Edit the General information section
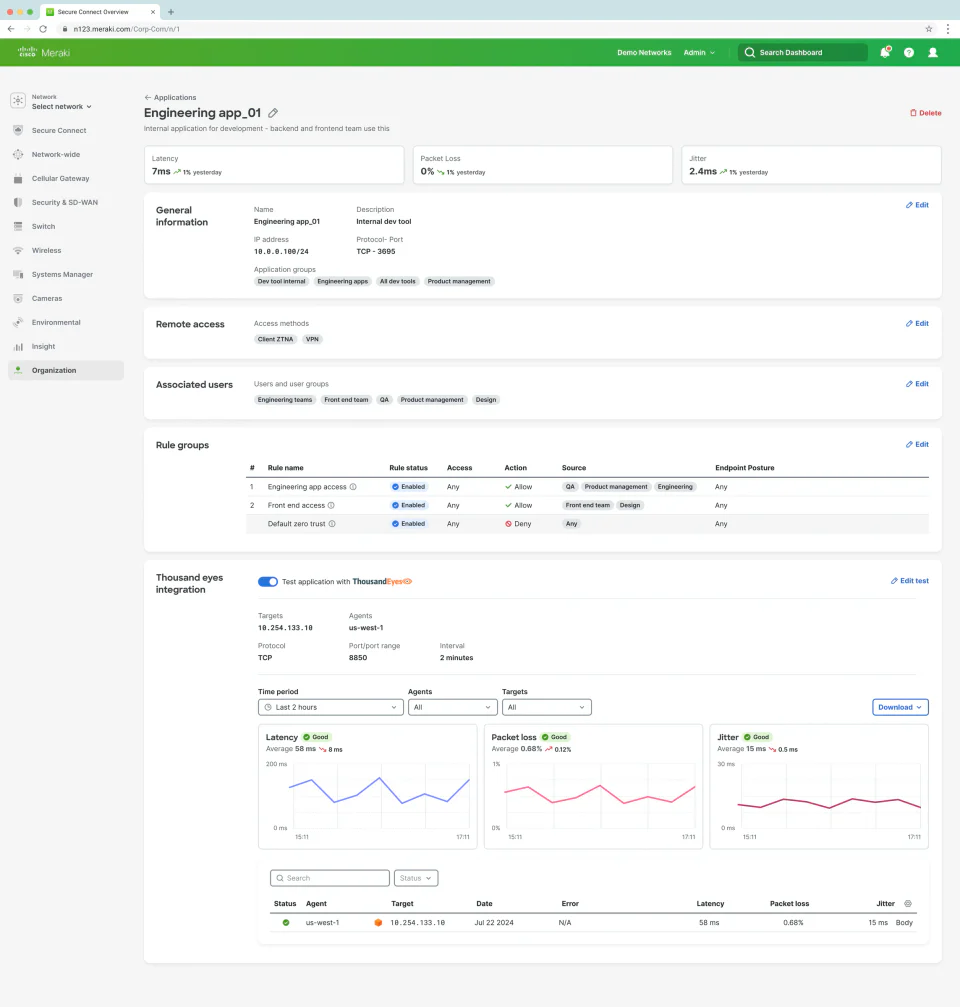The height and width of the screenshot is (1007, 960). (x=917, y=205)
